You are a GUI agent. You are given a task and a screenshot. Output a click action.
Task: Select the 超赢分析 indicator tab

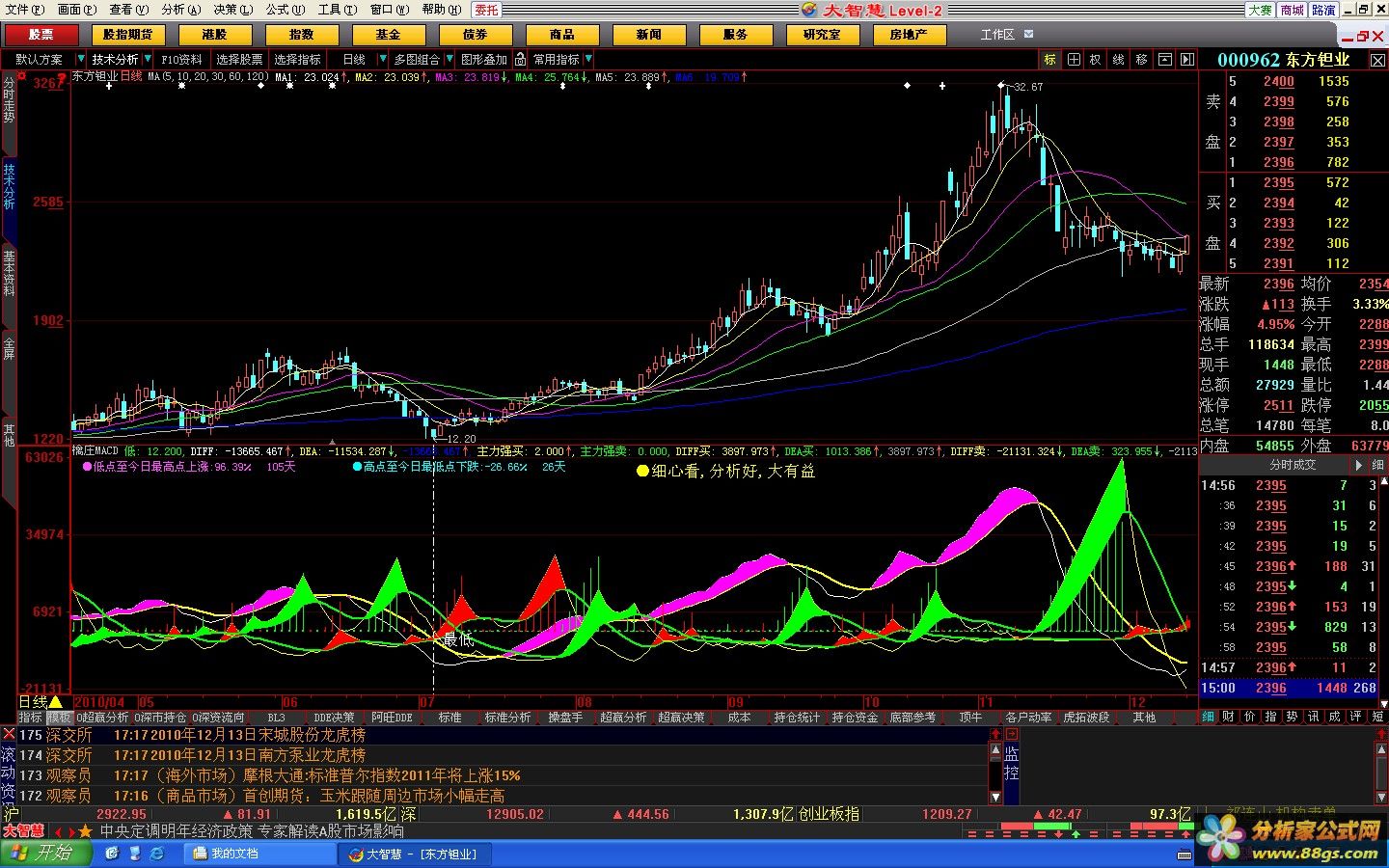(x=623, y=718)
